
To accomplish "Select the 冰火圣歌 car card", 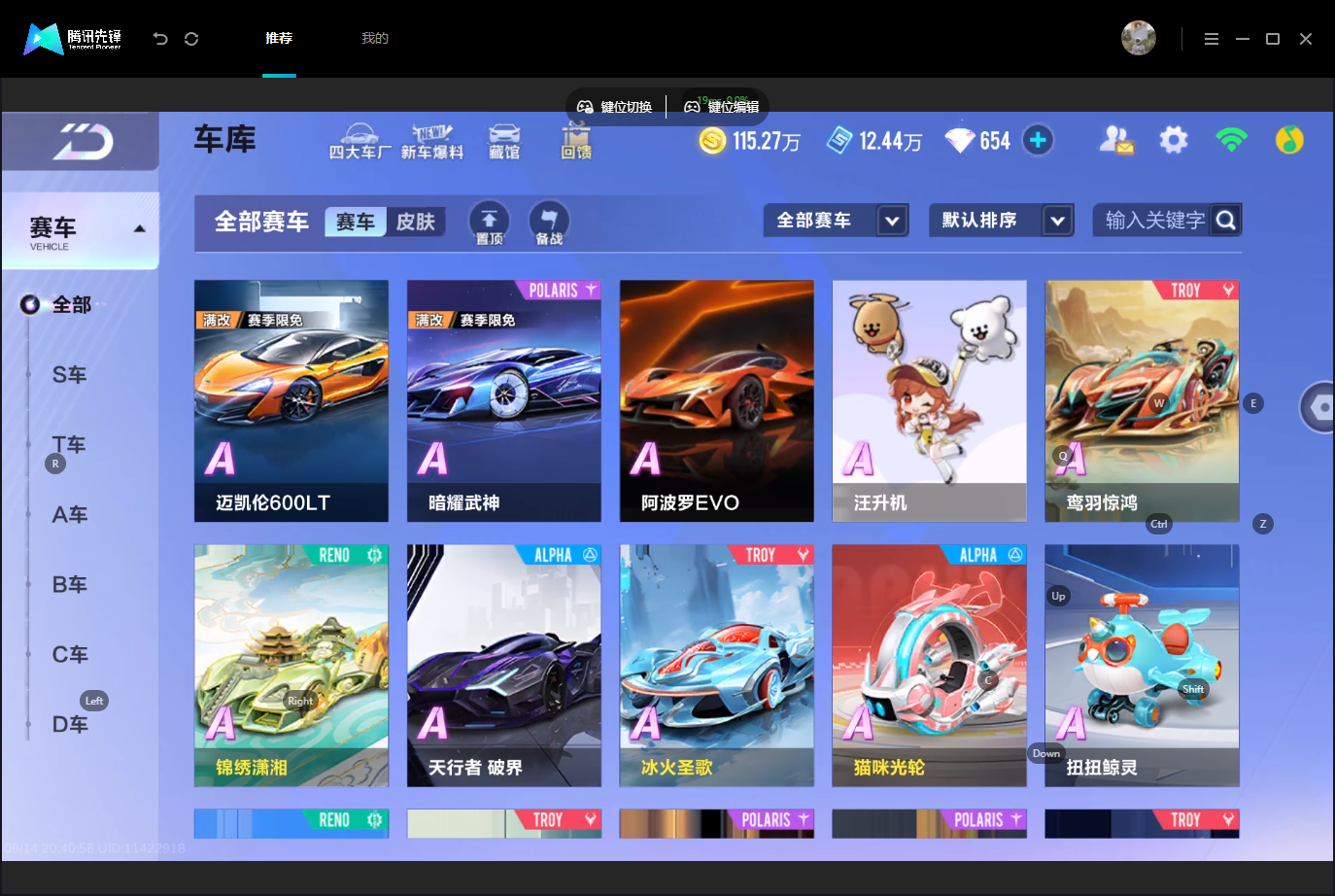I will point(717,666).
